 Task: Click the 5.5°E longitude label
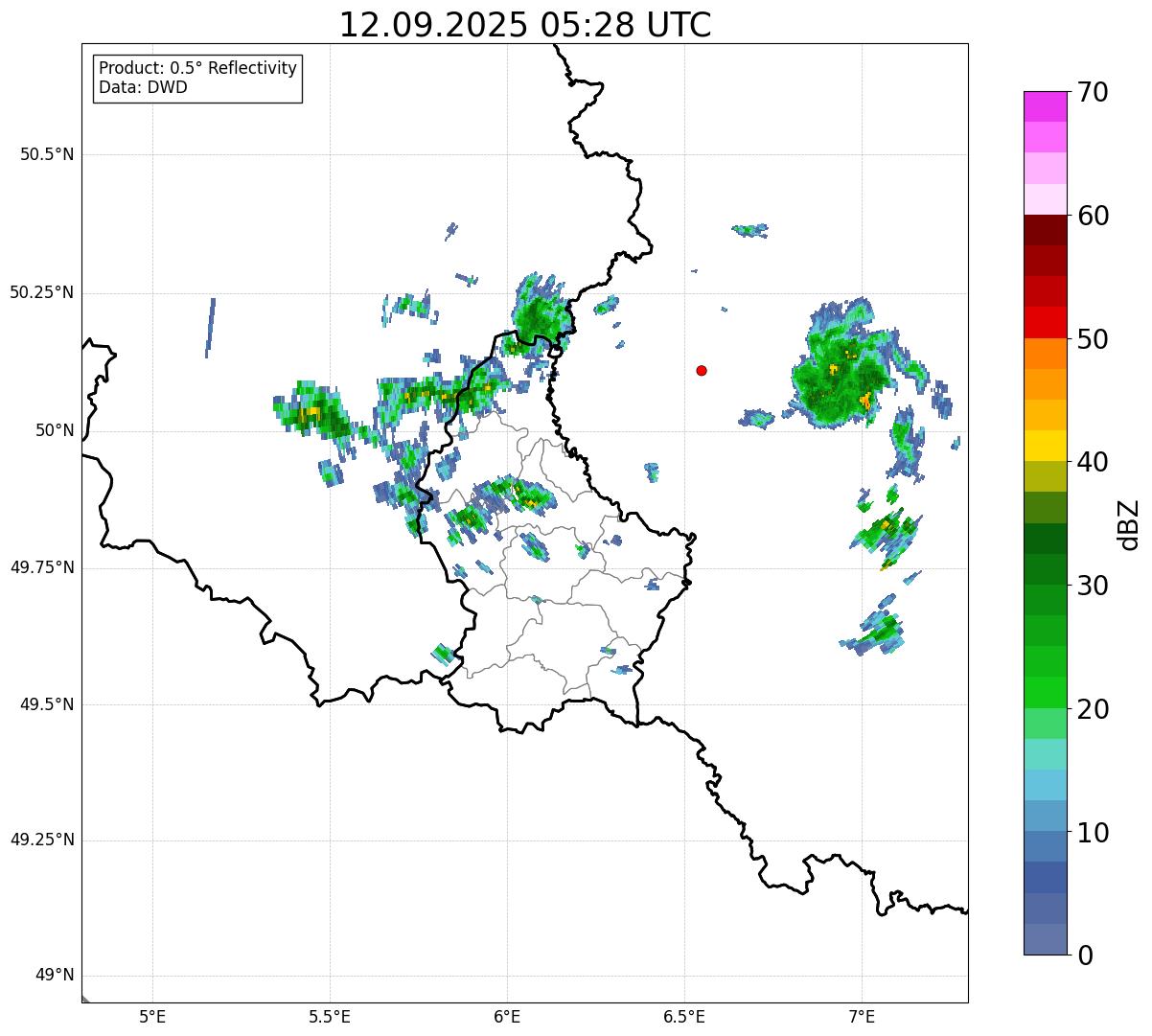[x=330, y=1017]
